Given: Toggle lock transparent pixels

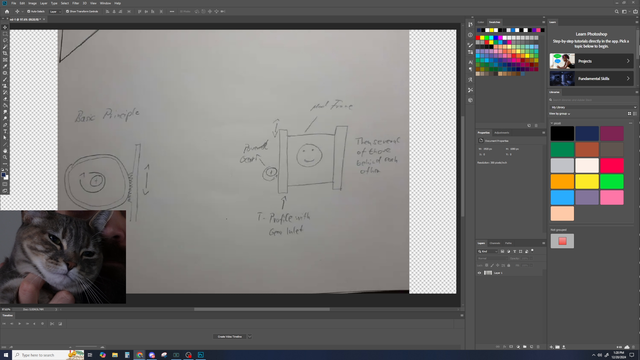Looking at the screenshot, I should pos(487,265).
